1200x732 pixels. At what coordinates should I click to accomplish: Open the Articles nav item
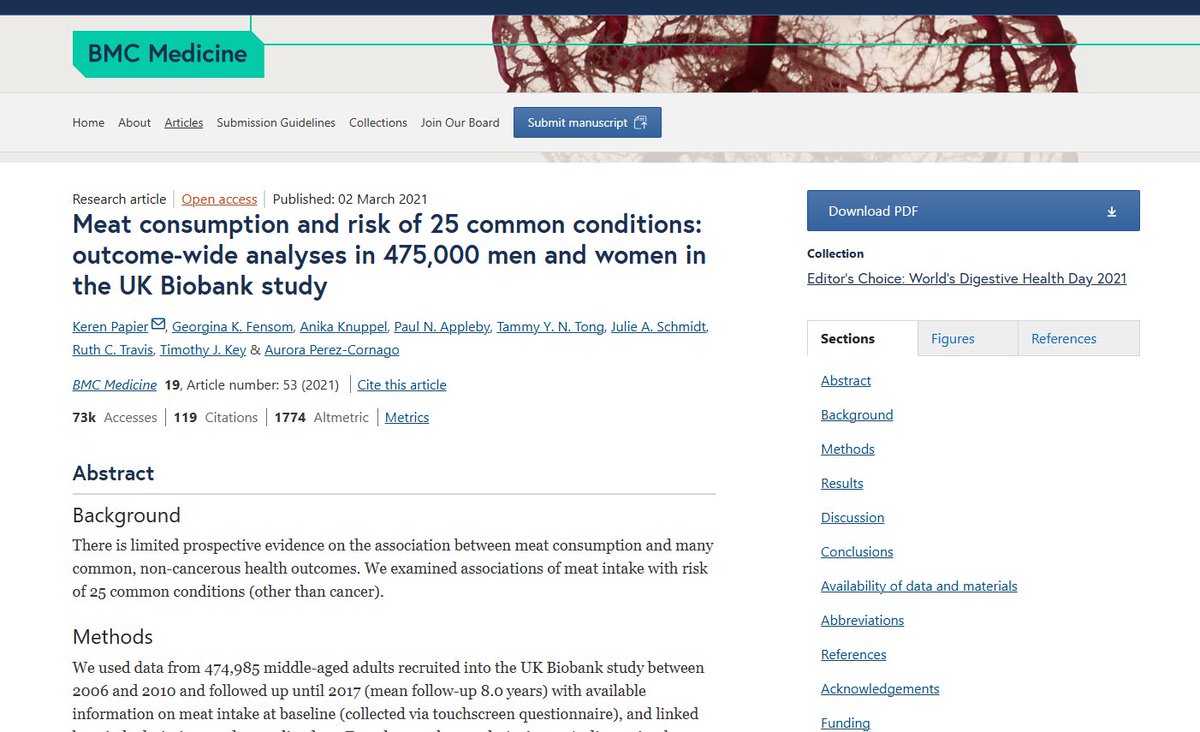pyautogui.click(x=184, y=123)
